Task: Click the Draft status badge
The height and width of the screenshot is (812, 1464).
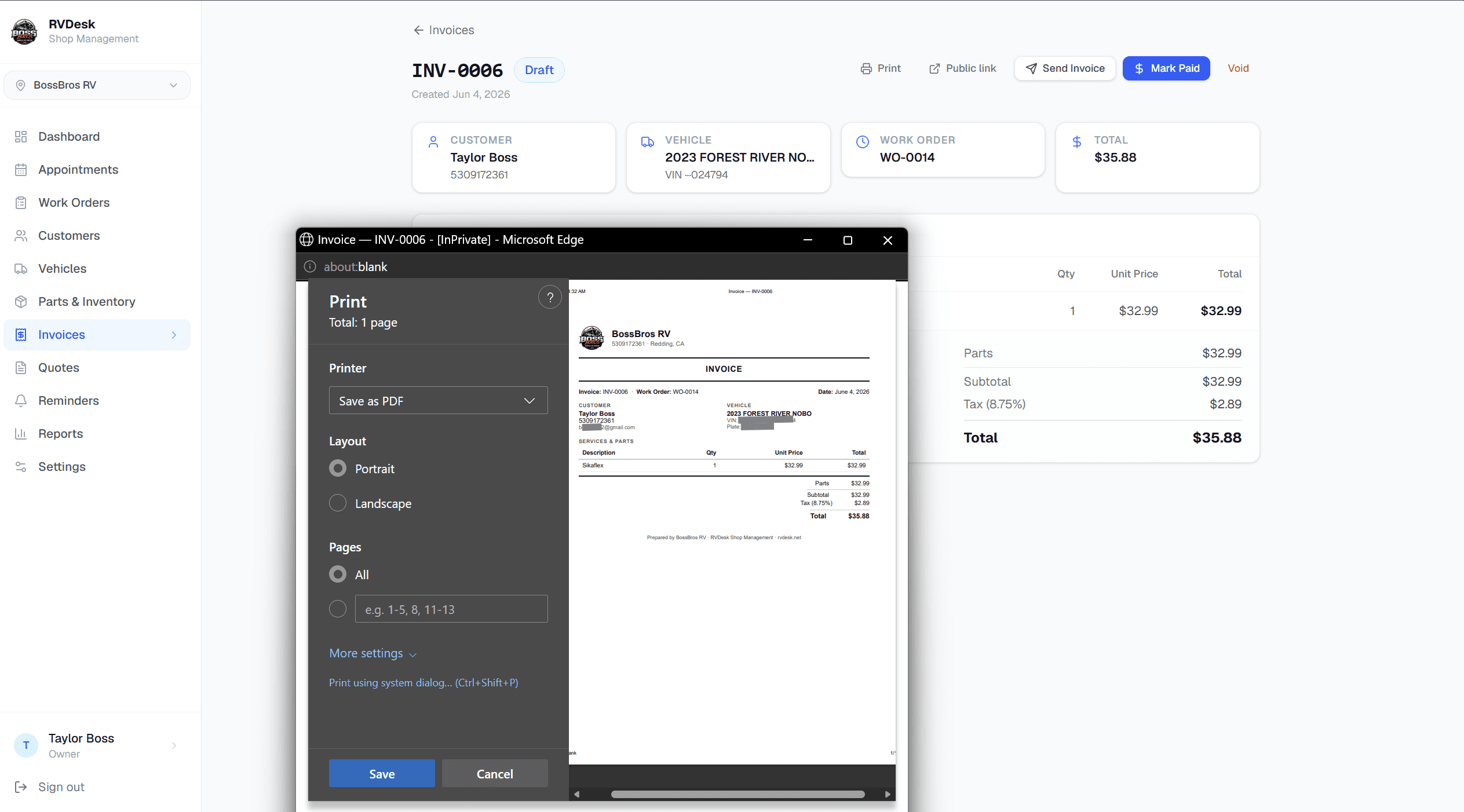Action: point(539,70)
